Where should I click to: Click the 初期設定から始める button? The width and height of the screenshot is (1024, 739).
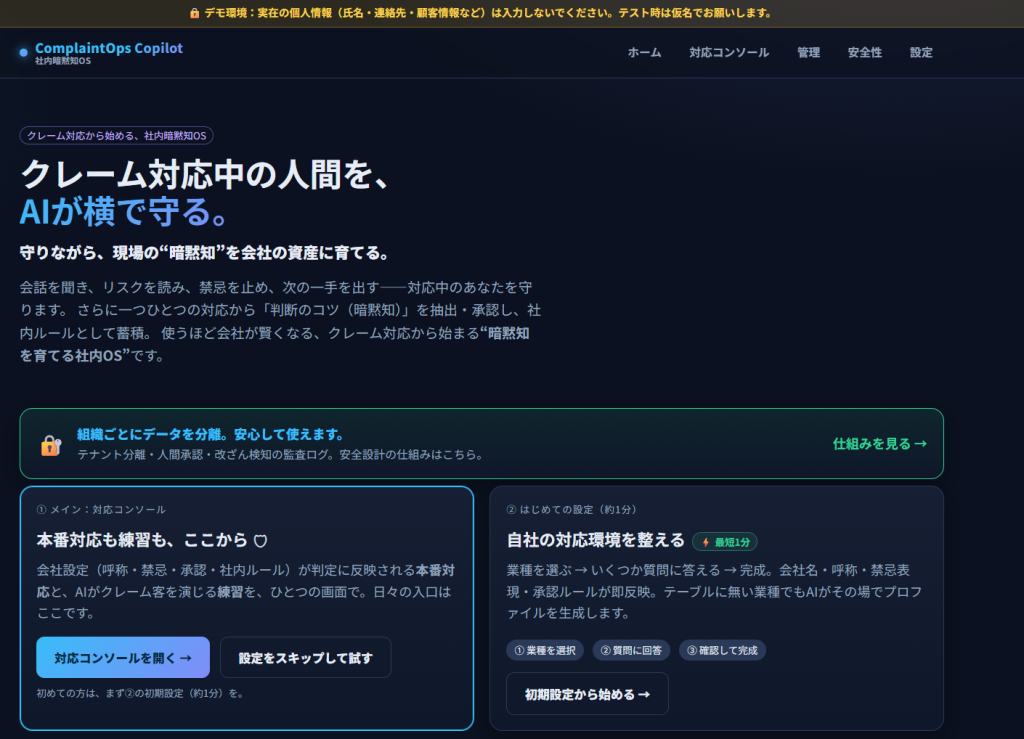pos(587,694)
